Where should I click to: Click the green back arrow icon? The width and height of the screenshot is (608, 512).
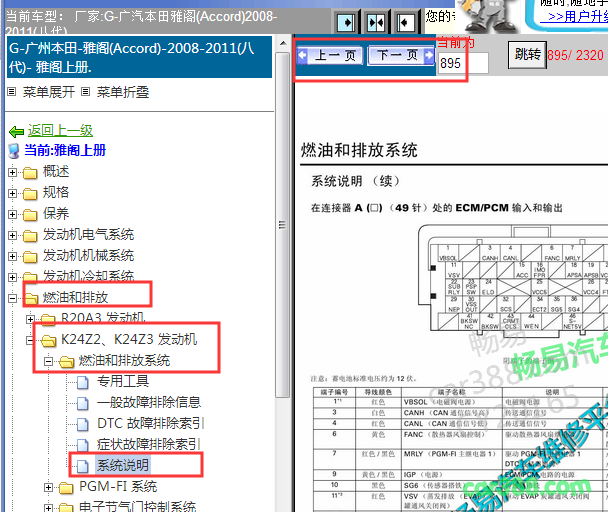click(16, 132)
